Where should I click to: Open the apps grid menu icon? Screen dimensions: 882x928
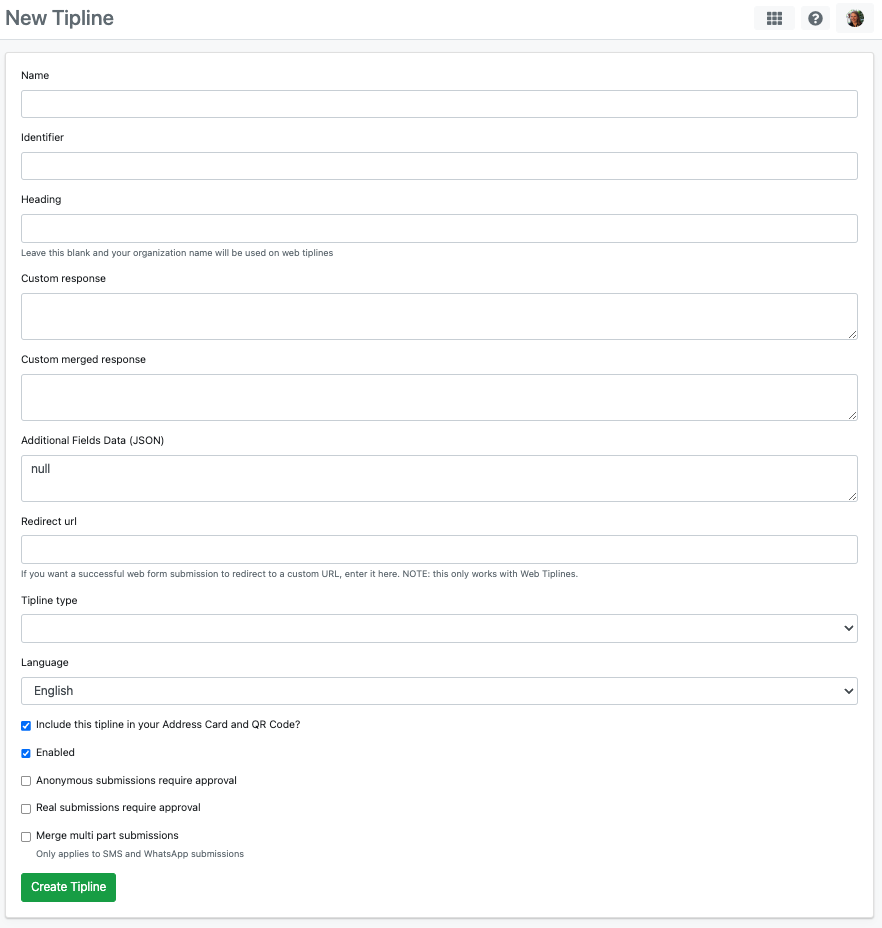[774, 18]
